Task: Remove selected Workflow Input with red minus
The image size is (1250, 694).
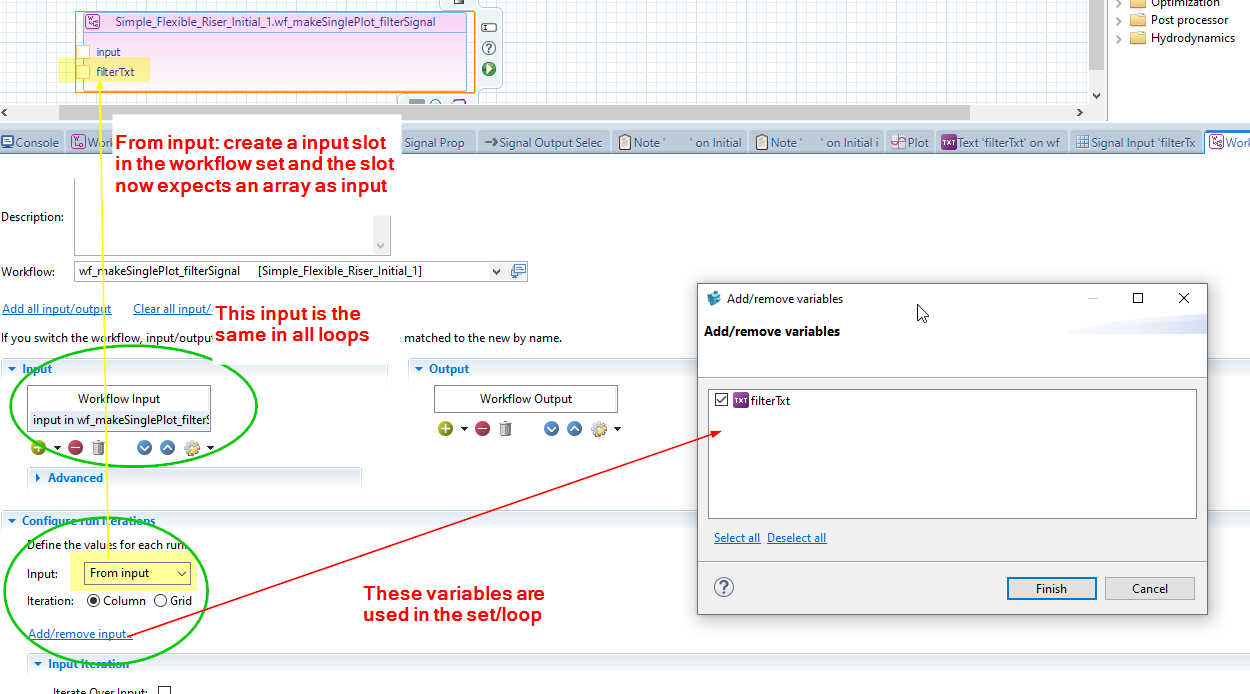Action: coord(75,448)
